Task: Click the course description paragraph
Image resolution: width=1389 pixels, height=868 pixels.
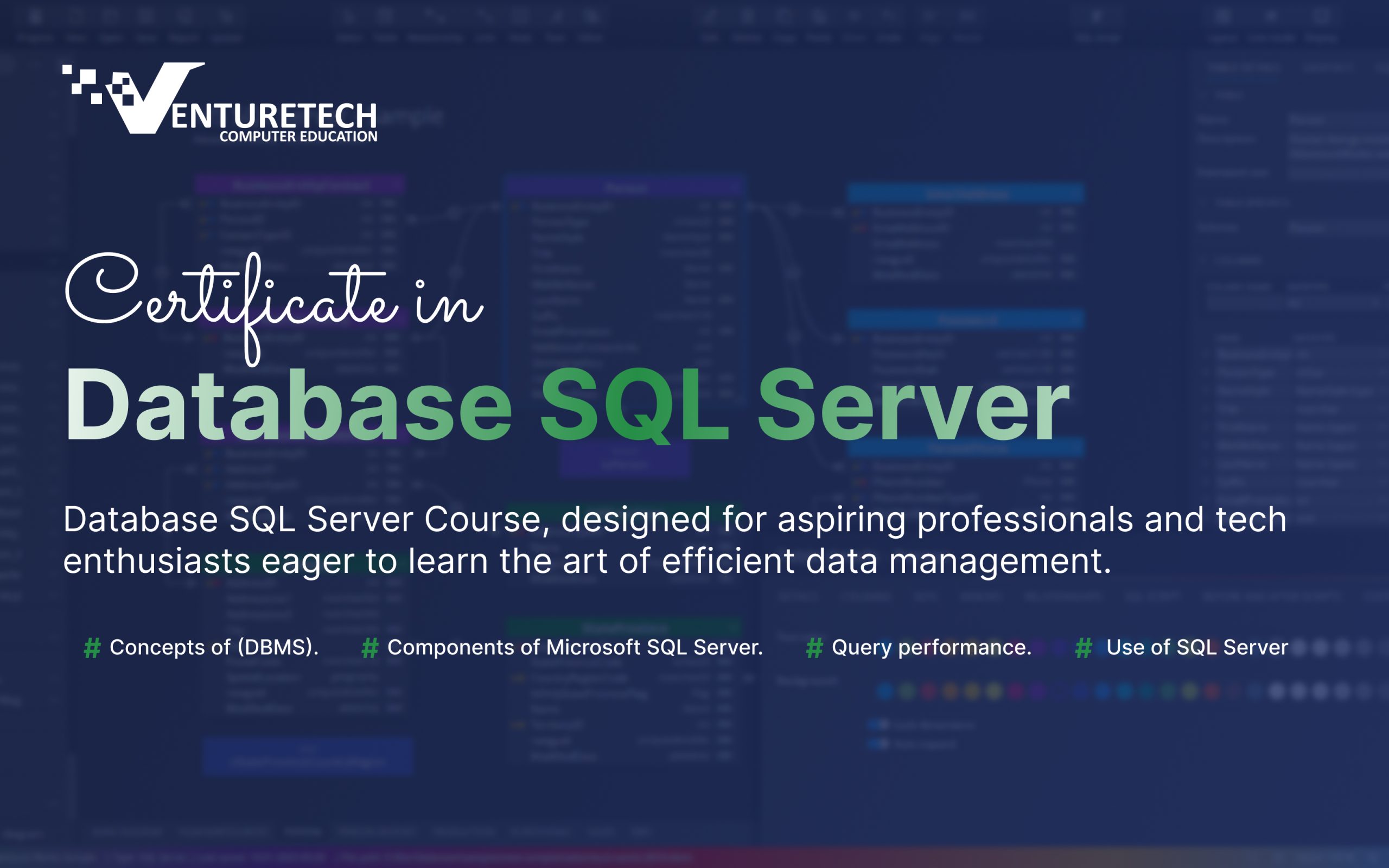Action: pos(674,540)
